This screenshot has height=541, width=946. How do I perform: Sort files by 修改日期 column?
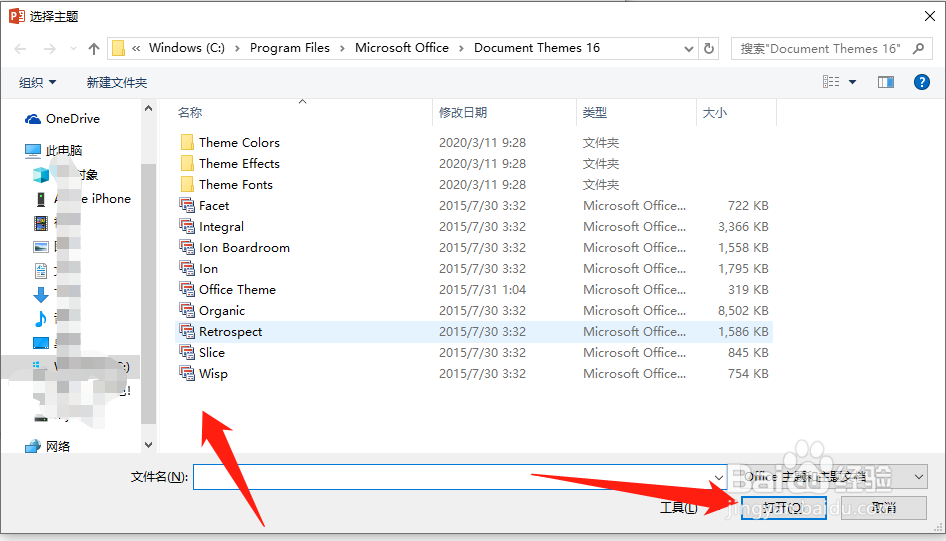pos(463,112)
